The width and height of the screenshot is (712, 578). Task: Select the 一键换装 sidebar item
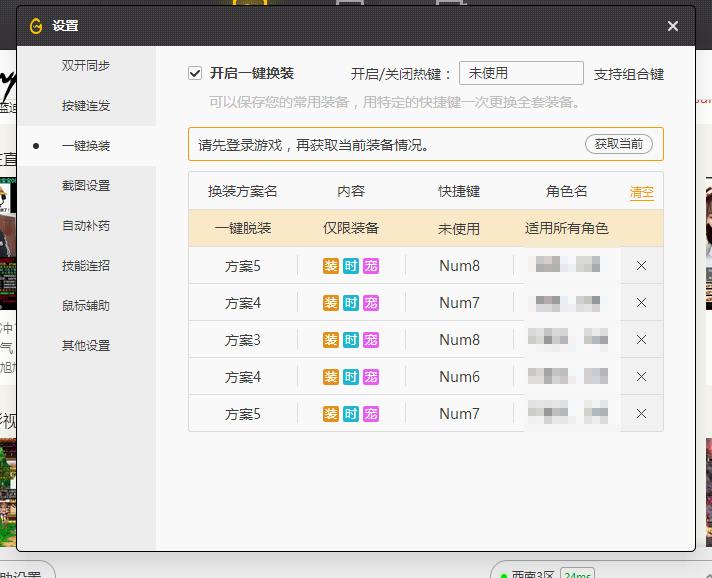pos(86,146)
